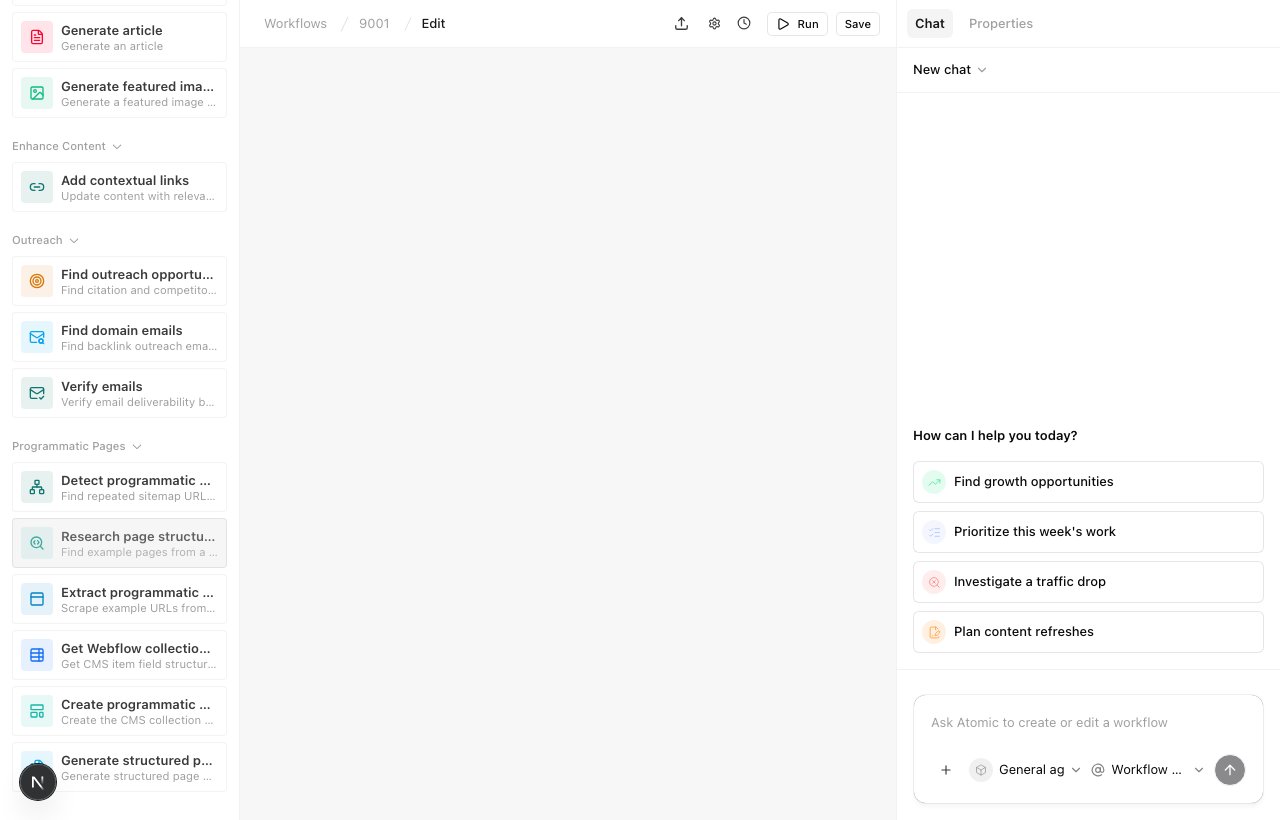Select the Verify emails node title

click(x=102, y=387)
